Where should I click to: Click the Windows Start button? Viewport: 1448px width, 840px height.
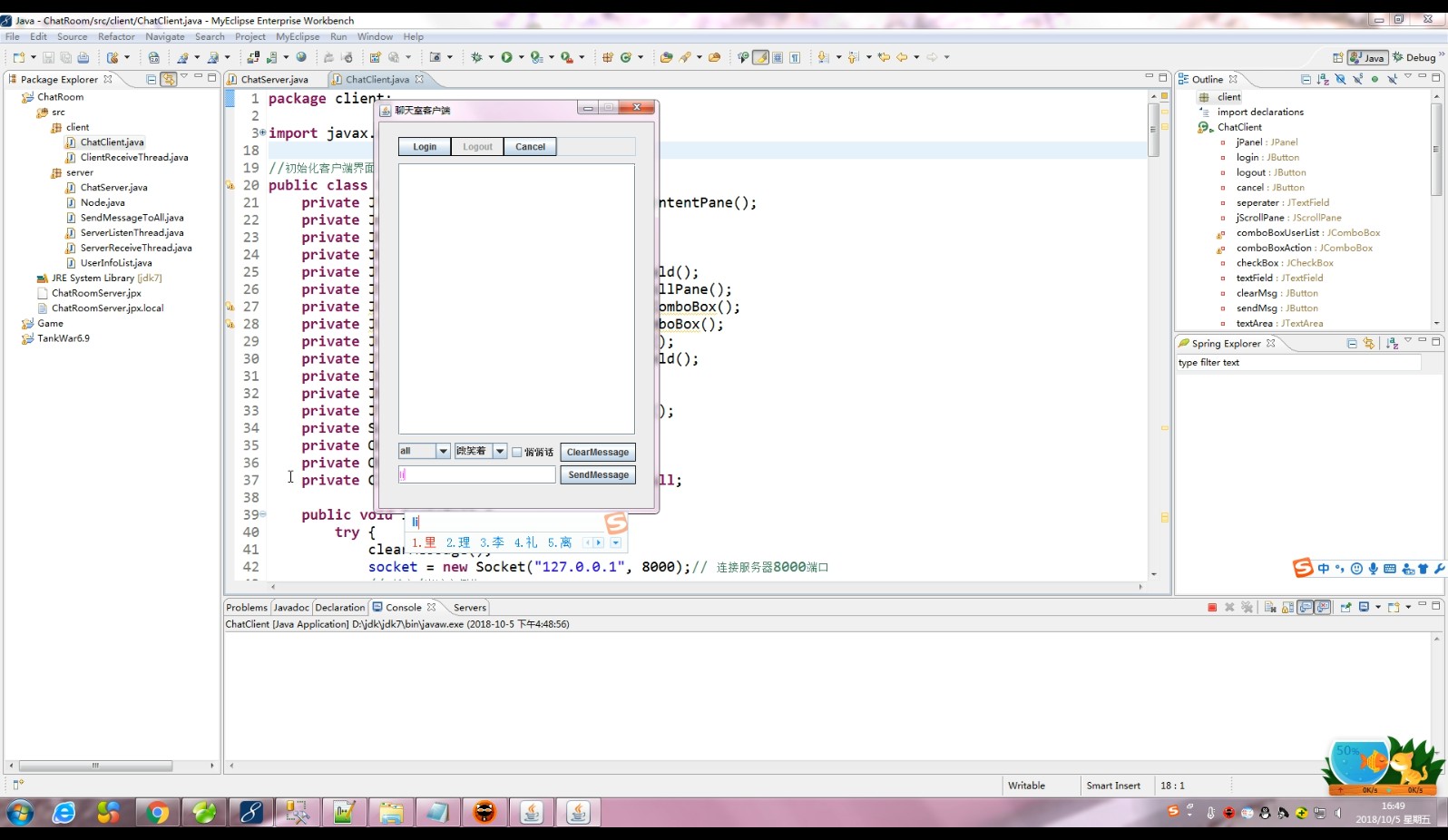tap(20, 813)
